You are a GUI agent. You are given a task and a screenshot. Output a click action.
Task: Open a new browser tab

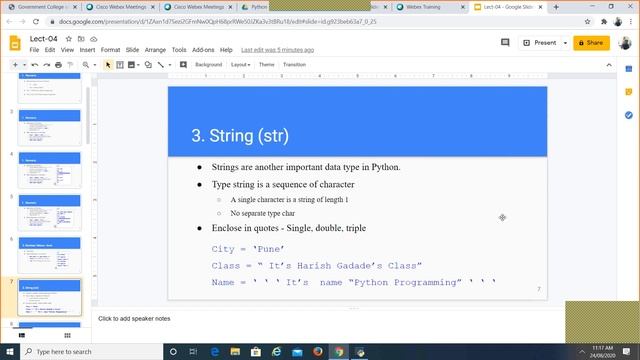pos(556,7)
